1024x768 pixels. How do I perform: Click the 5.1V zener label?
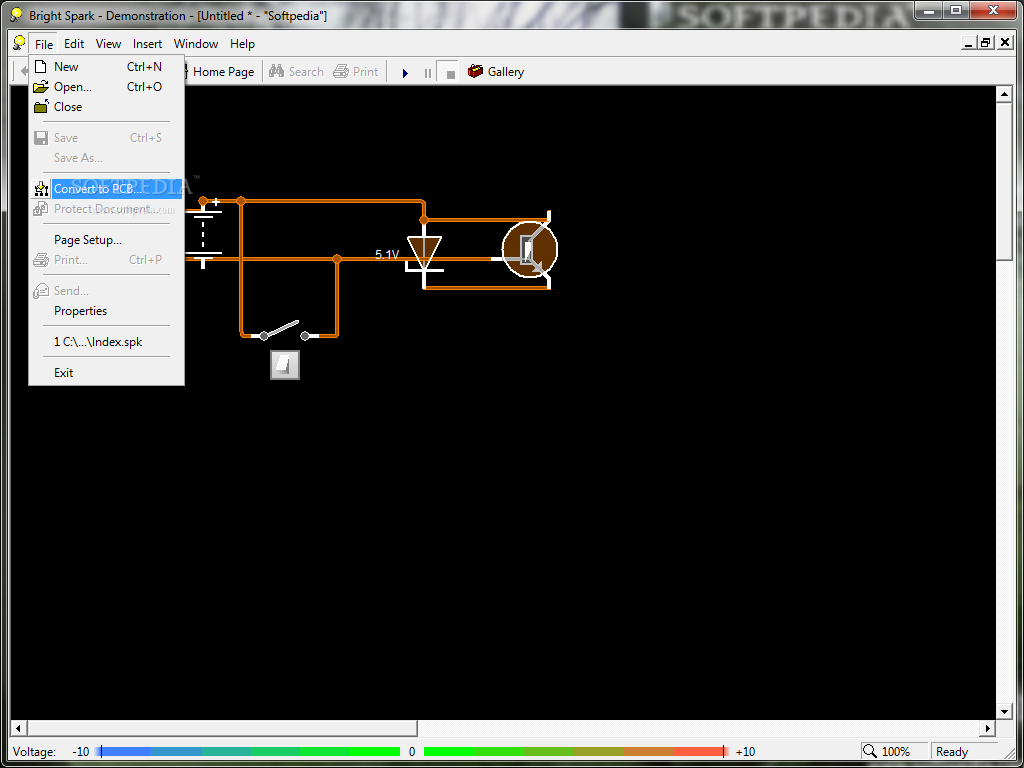tap(387, 255)
